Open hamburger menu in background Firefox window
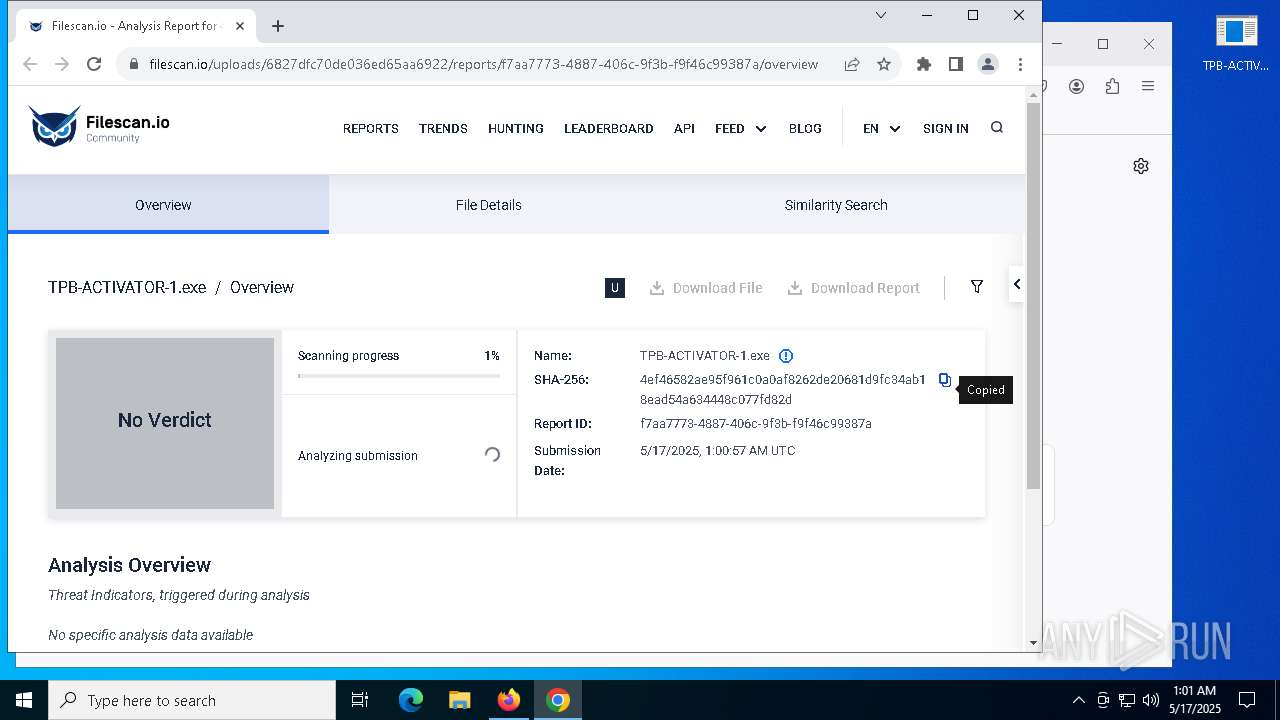Viewport: 1280px width, 720px height. pyautogui.click(x=1148, y=86)
